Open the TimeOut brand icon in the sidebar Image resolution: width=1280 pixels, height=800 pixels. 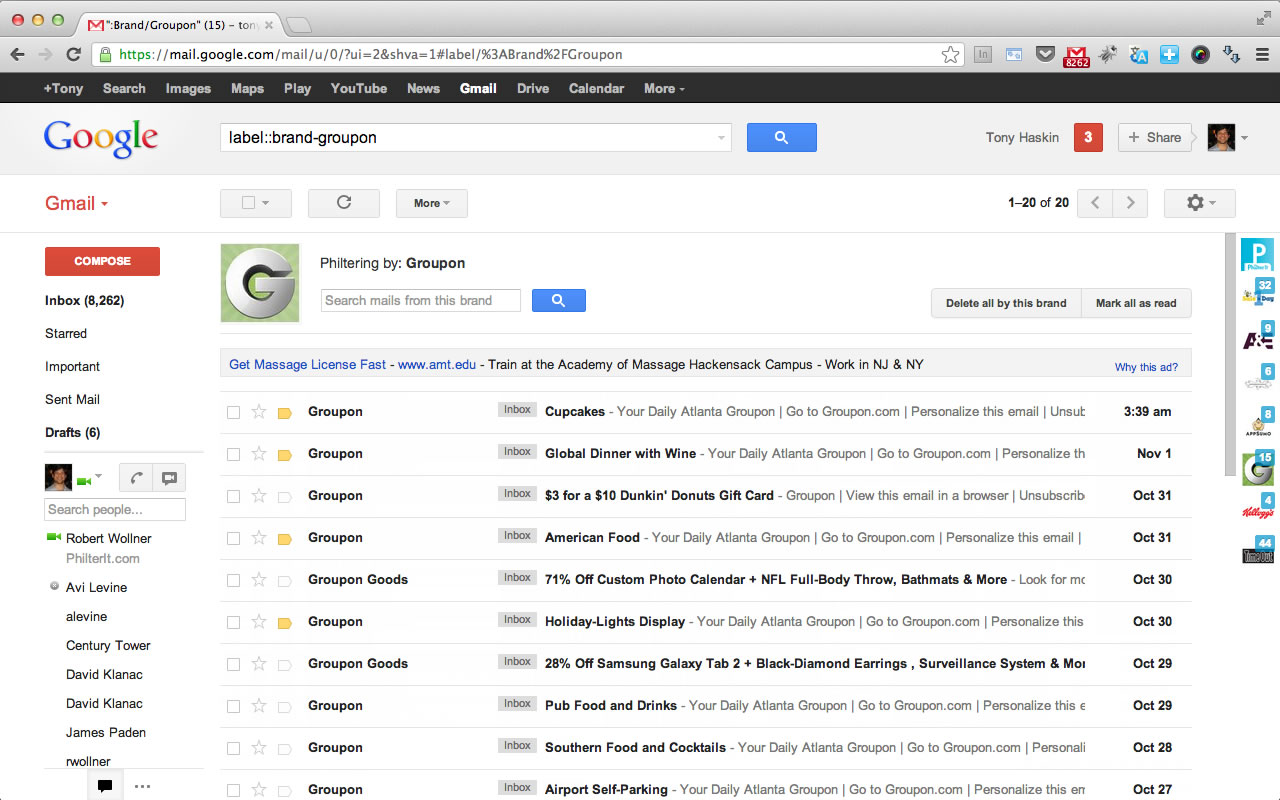click(x=1257, y=551)
